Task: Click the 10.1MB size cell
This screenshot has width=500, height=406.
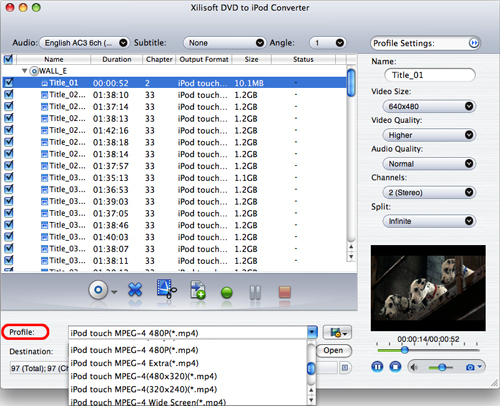Action: coord(249,83)
